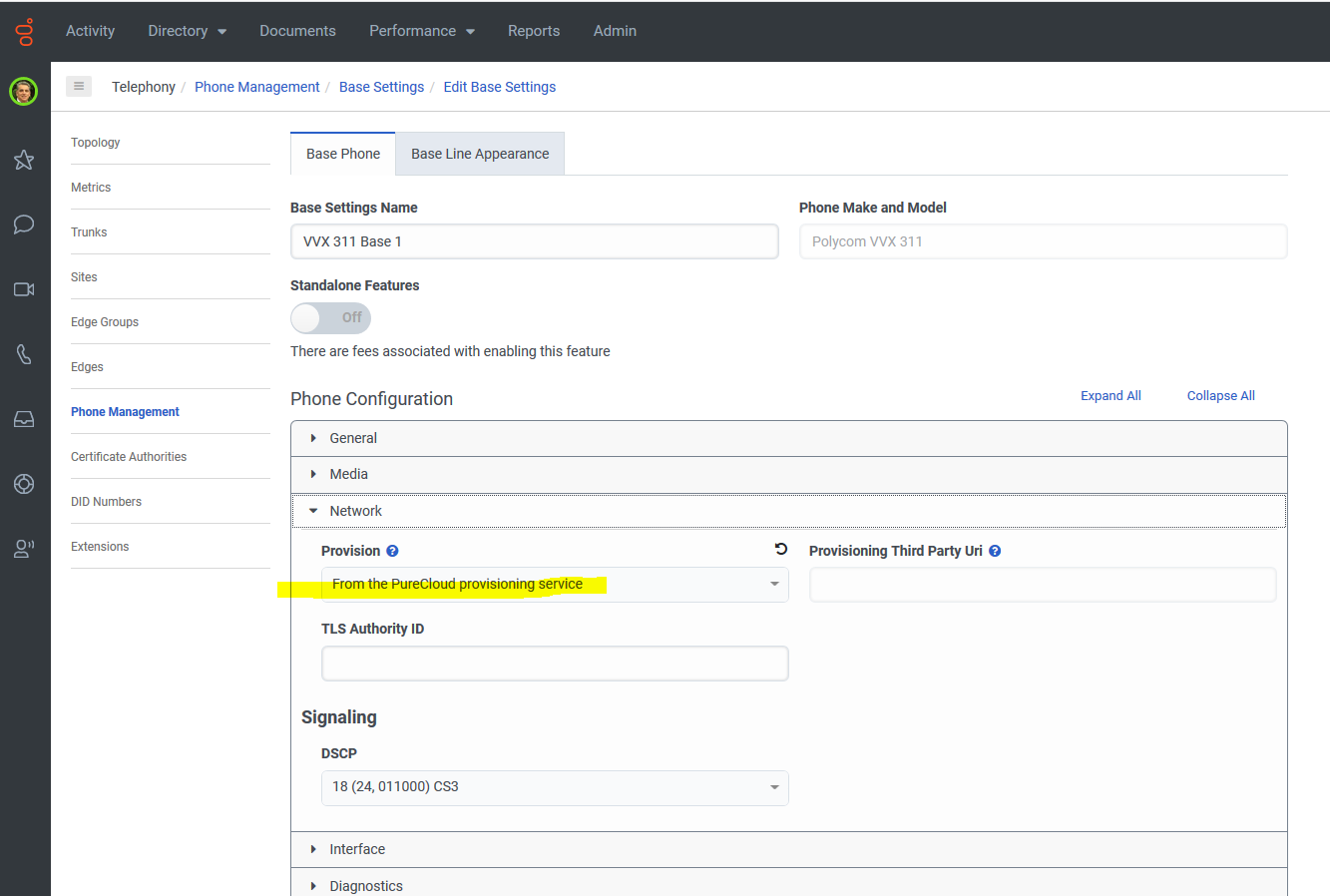The image size is (1330, 896).
Task: Open the phone panel from the sidebar
Action: pos(23,354)
